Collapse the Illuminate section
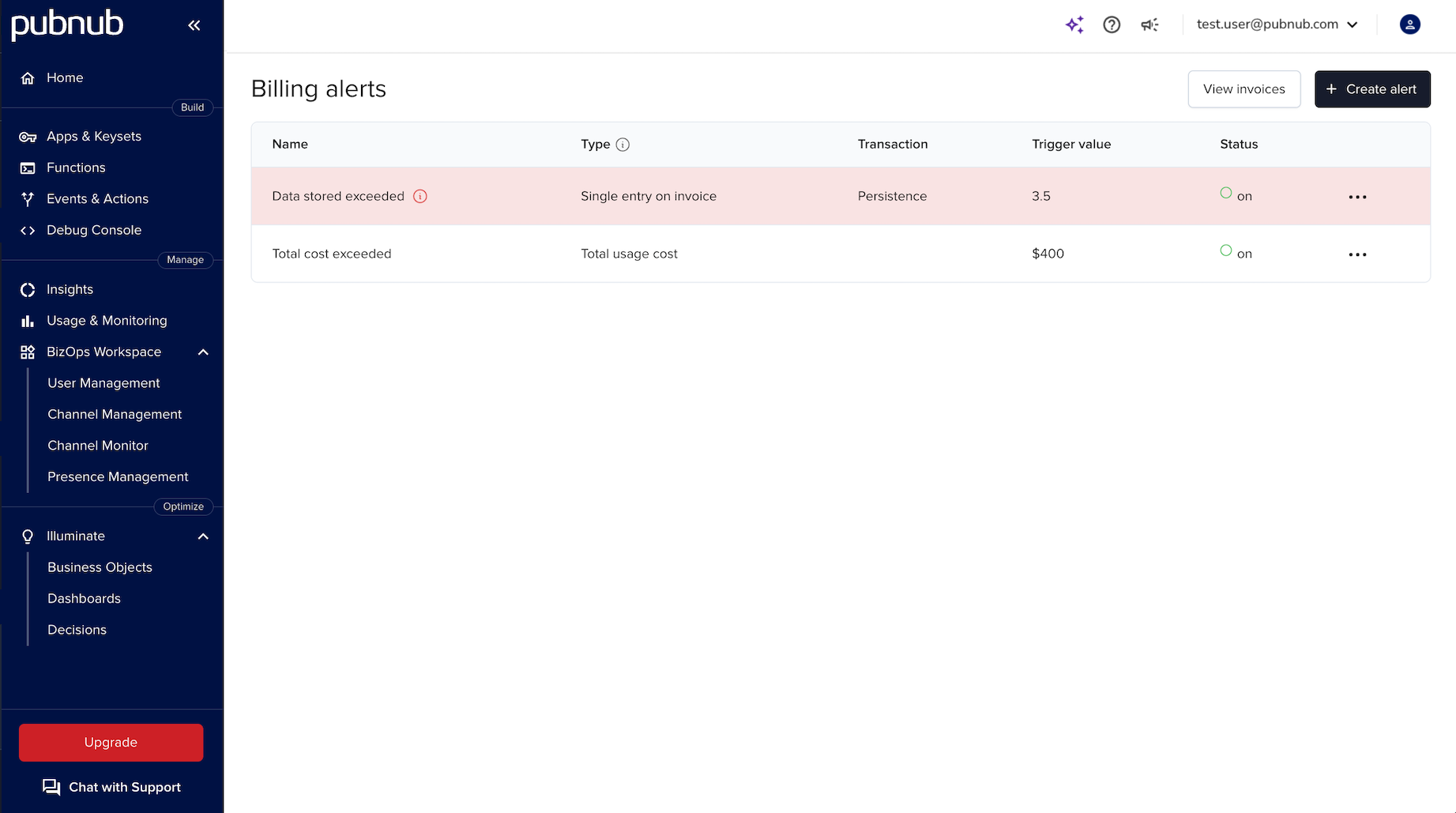 [x=203, y=536]
